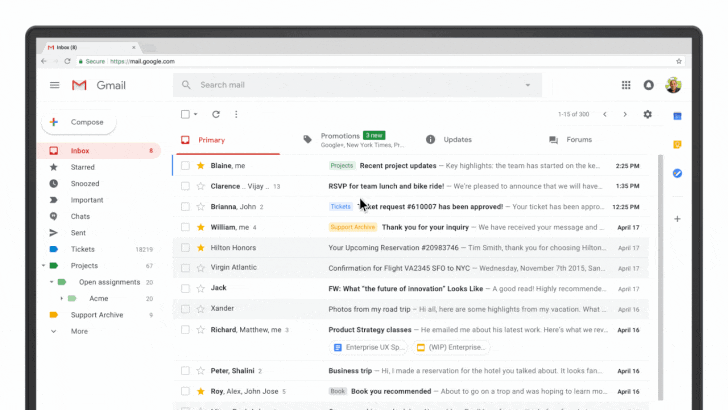728x410 pixels.
Task: Reload the page in the browser
Action: pos(67,61)
